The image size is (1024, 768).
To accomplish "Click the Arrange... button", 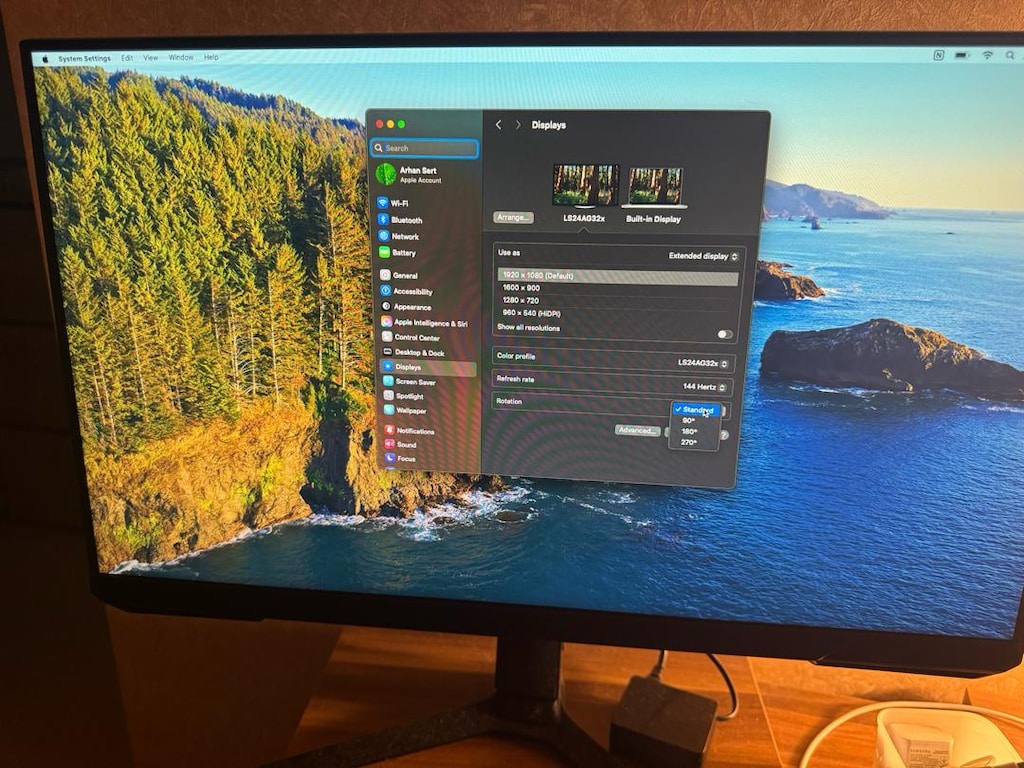I will click(513, 217).
